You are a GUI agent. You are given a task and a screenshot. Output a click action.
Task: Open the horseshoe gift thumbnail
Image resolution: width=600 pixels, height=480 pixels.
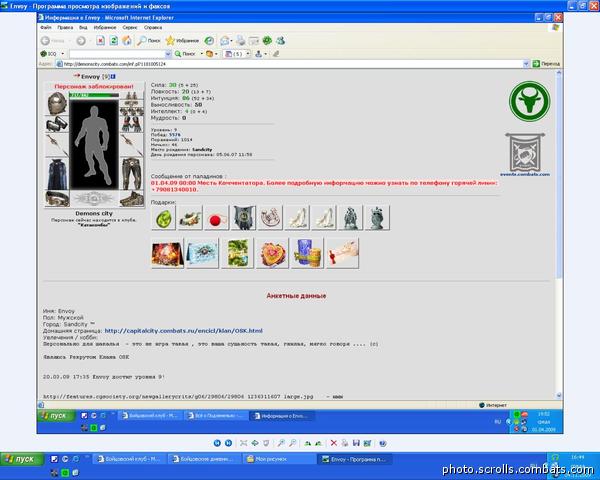pos(270,218)
